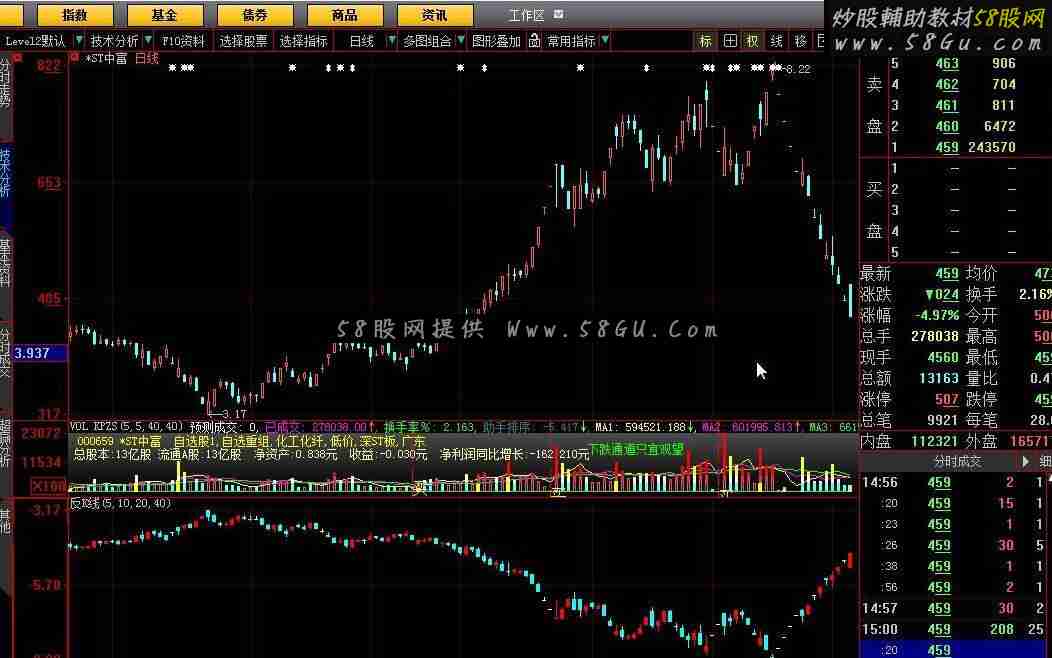
Task: Click the 8.22 high price marker
Action: point(797,69)
